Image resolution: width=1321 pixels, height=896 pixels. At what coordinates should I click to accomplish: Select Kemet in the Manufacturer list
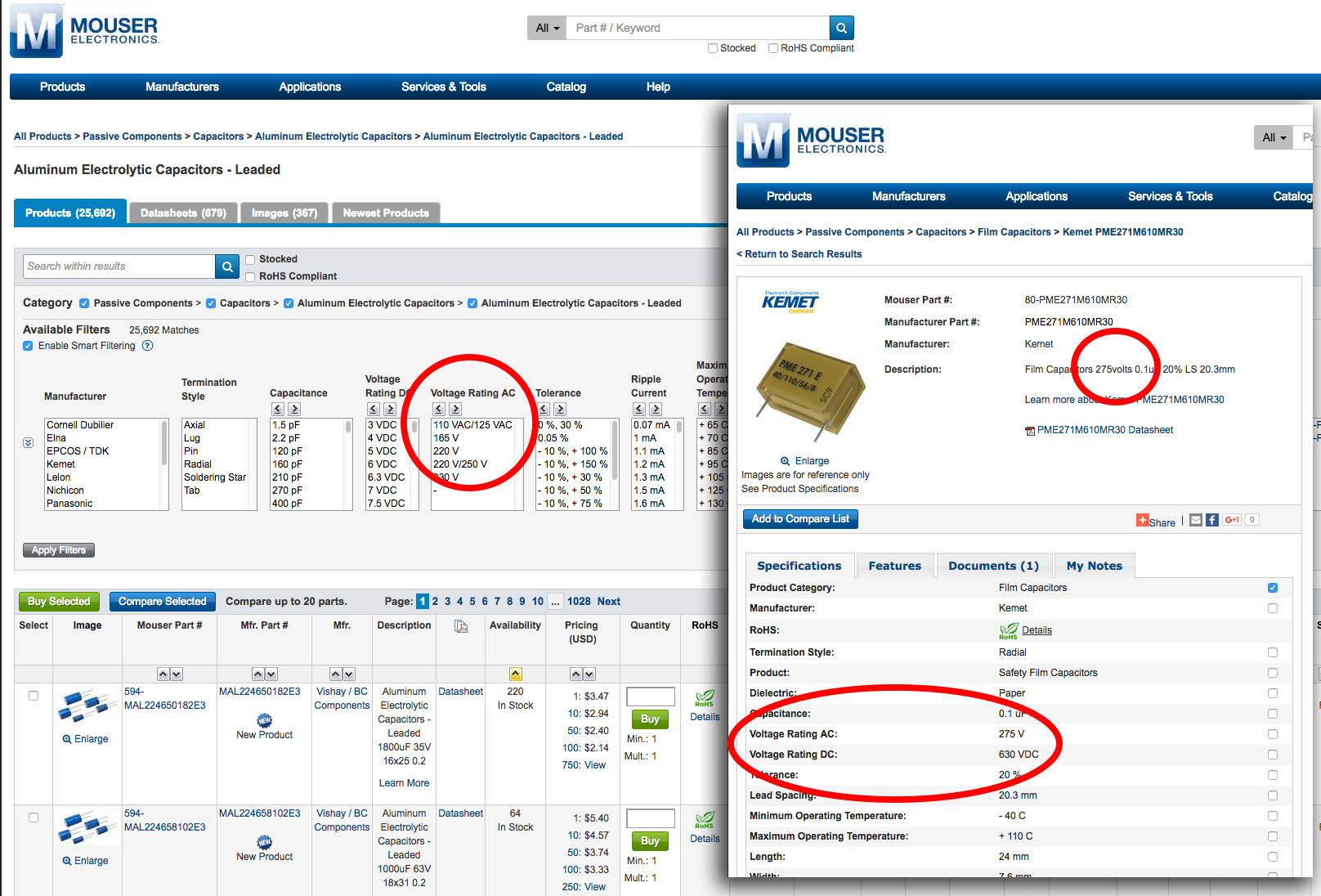click(x=60, y=464)
